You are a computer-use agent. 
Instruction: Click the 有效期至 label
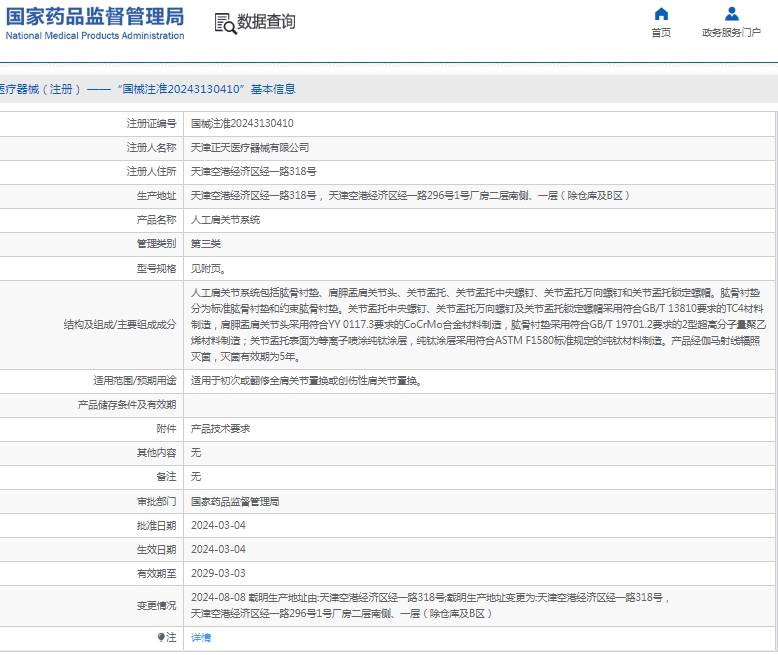pos(156,574)
